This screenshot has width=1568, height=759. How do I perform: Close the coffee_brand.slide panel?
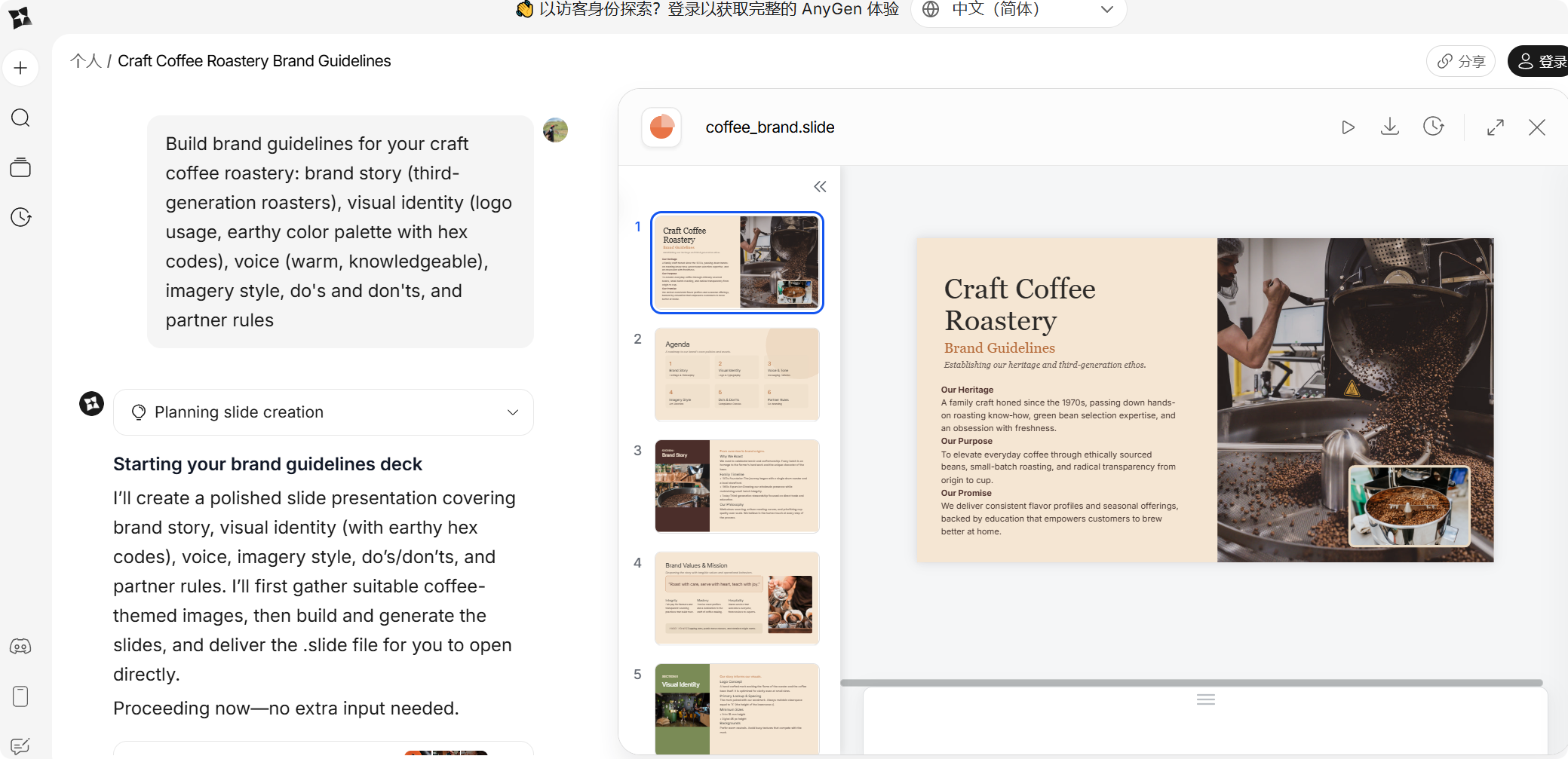click(x=1536, y=127)
